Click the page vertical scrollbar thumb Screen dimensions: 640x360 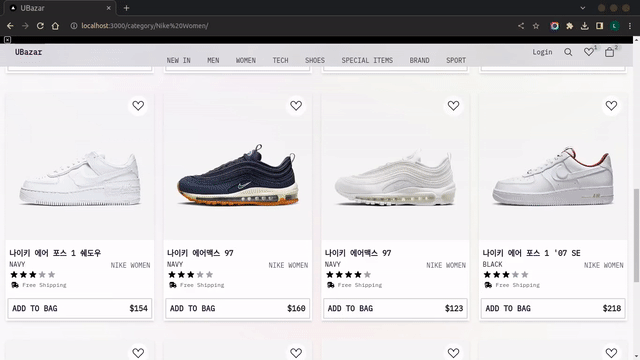point(636,235)
